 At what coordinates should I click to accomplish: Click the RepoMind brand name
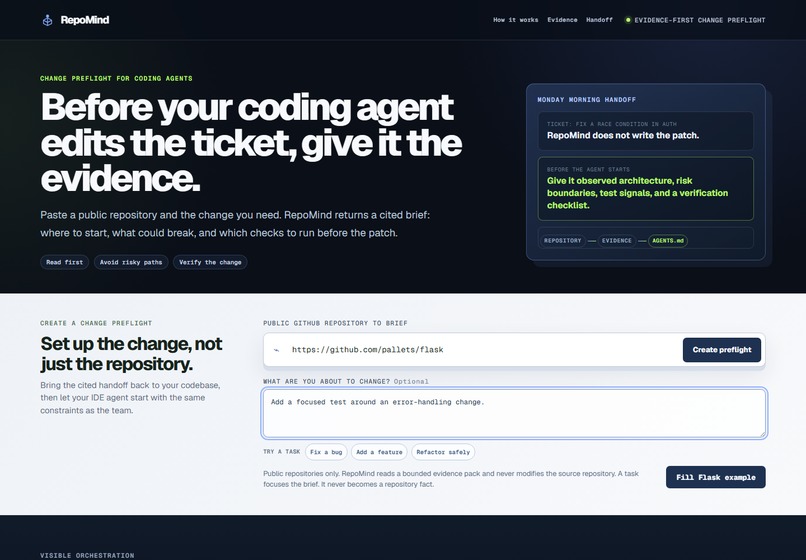pos(85,20)
